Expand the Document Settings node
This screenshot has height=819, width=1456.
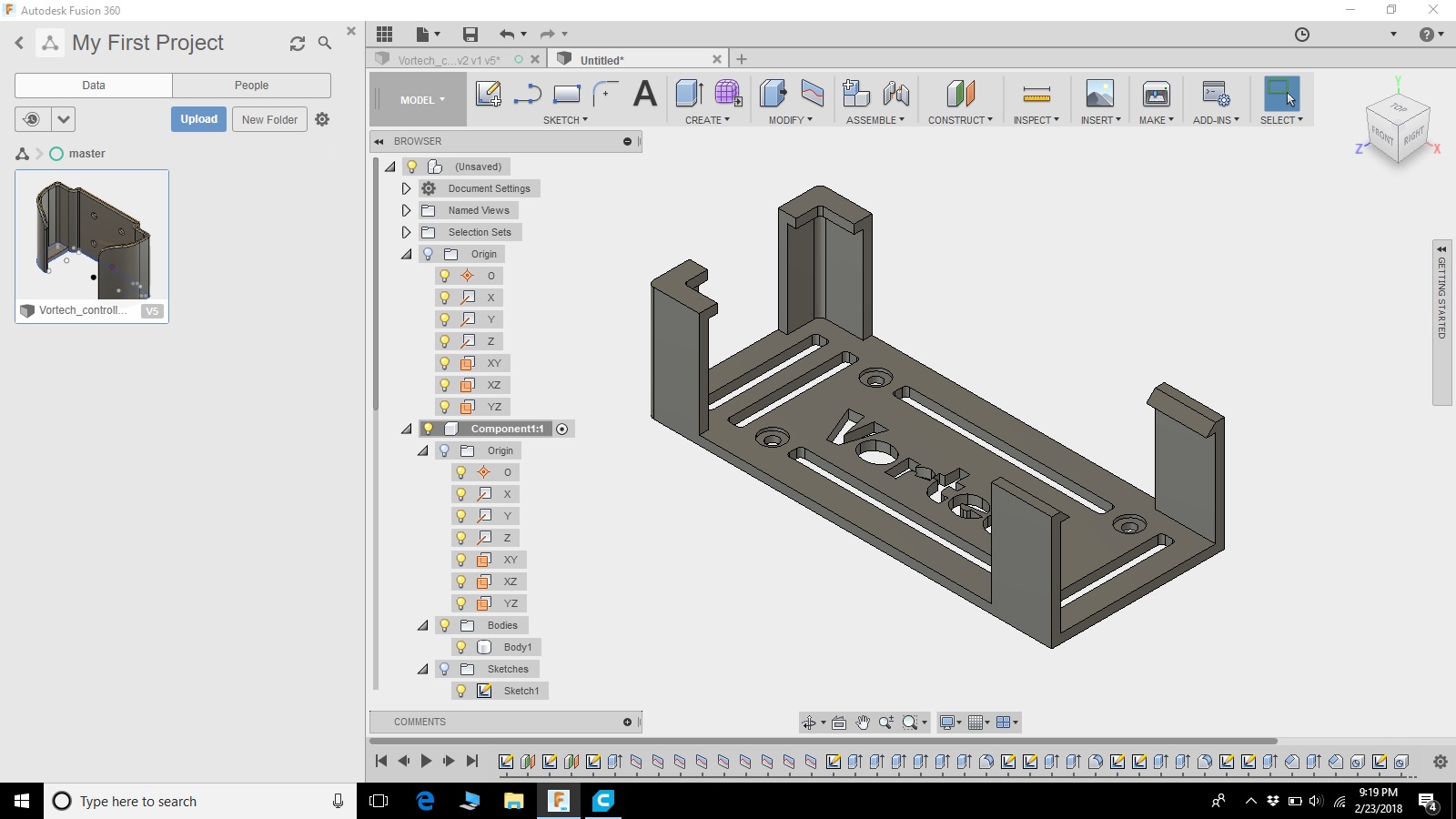click(407, 188)
